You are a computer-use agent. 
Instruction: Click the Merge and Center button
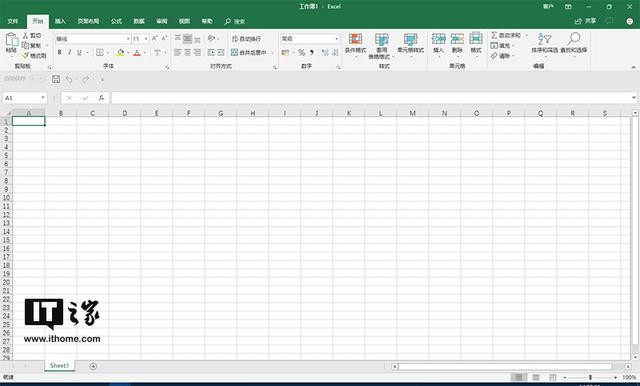(x=249, y=52)
